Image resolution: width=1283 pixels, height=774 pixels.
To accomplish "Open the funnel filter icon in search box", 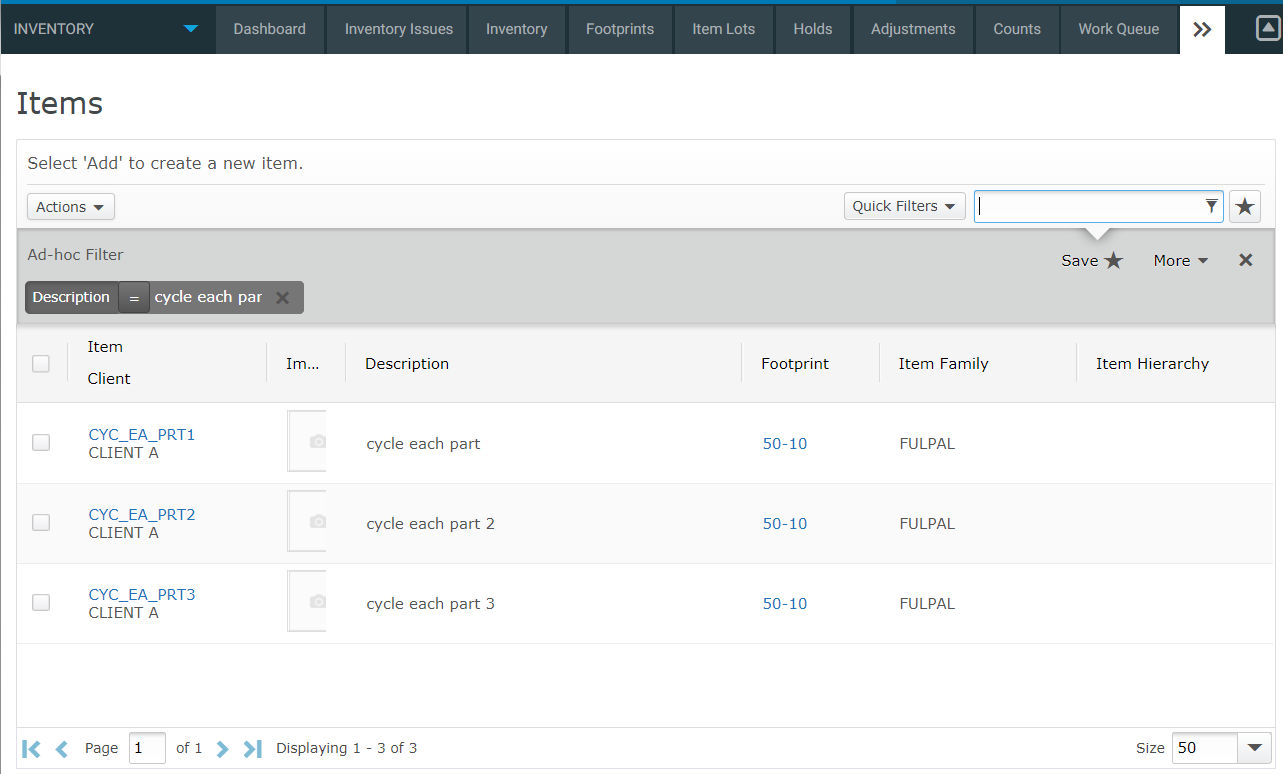I will click(x=1211, y=206).
